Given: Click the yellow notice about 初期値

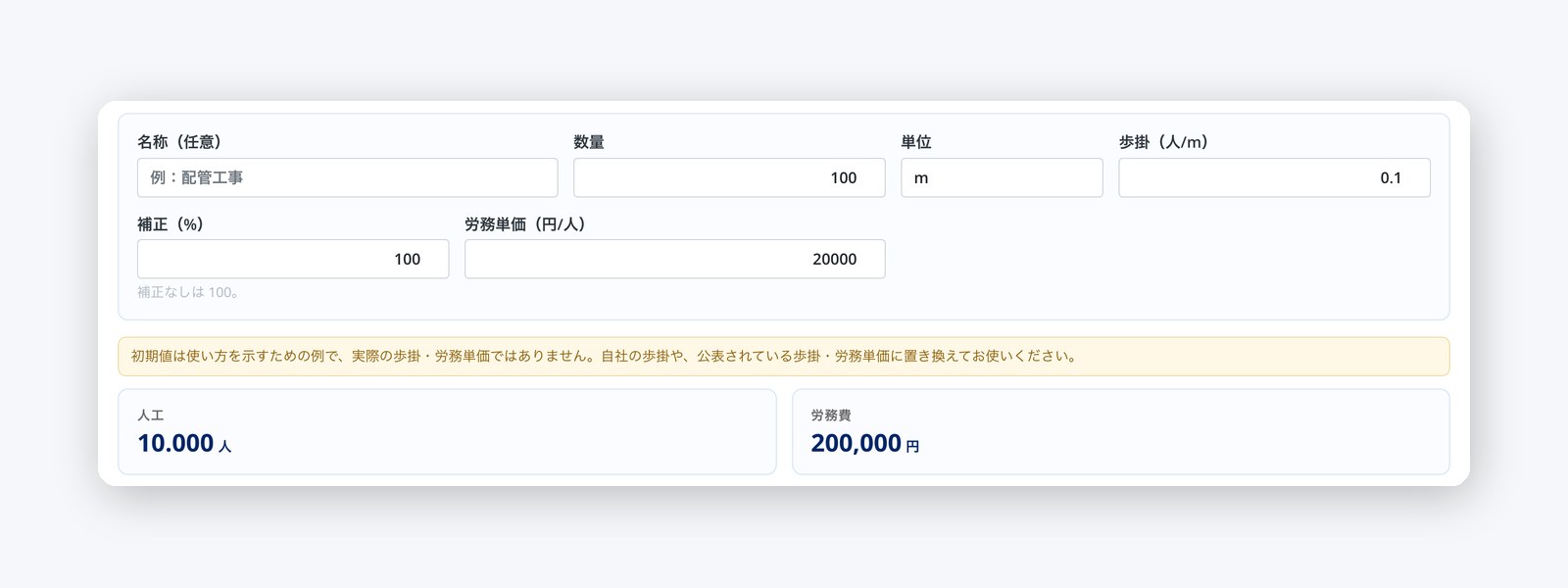Looking at the screenshot, I should (783, 357).
